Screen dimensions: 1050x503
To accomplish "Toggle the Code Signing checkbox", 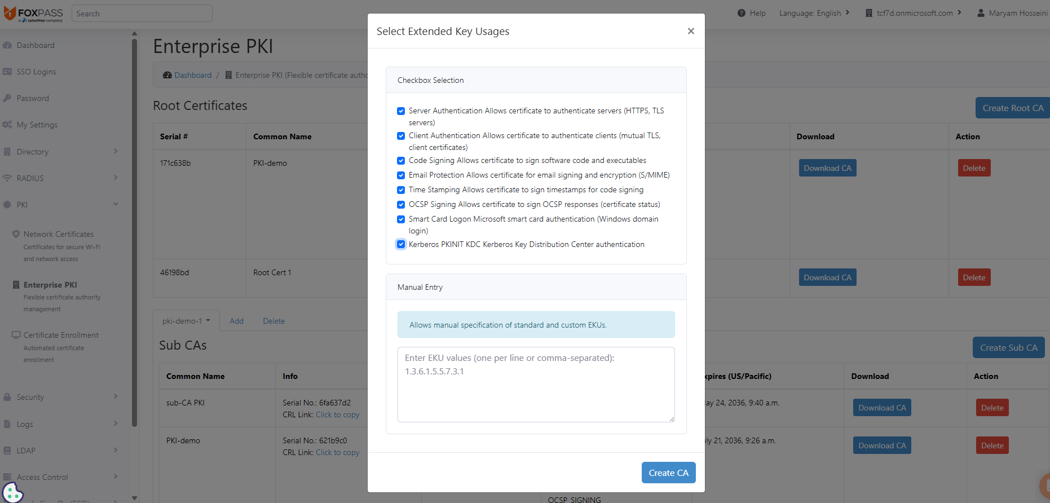I will [401, 161].
